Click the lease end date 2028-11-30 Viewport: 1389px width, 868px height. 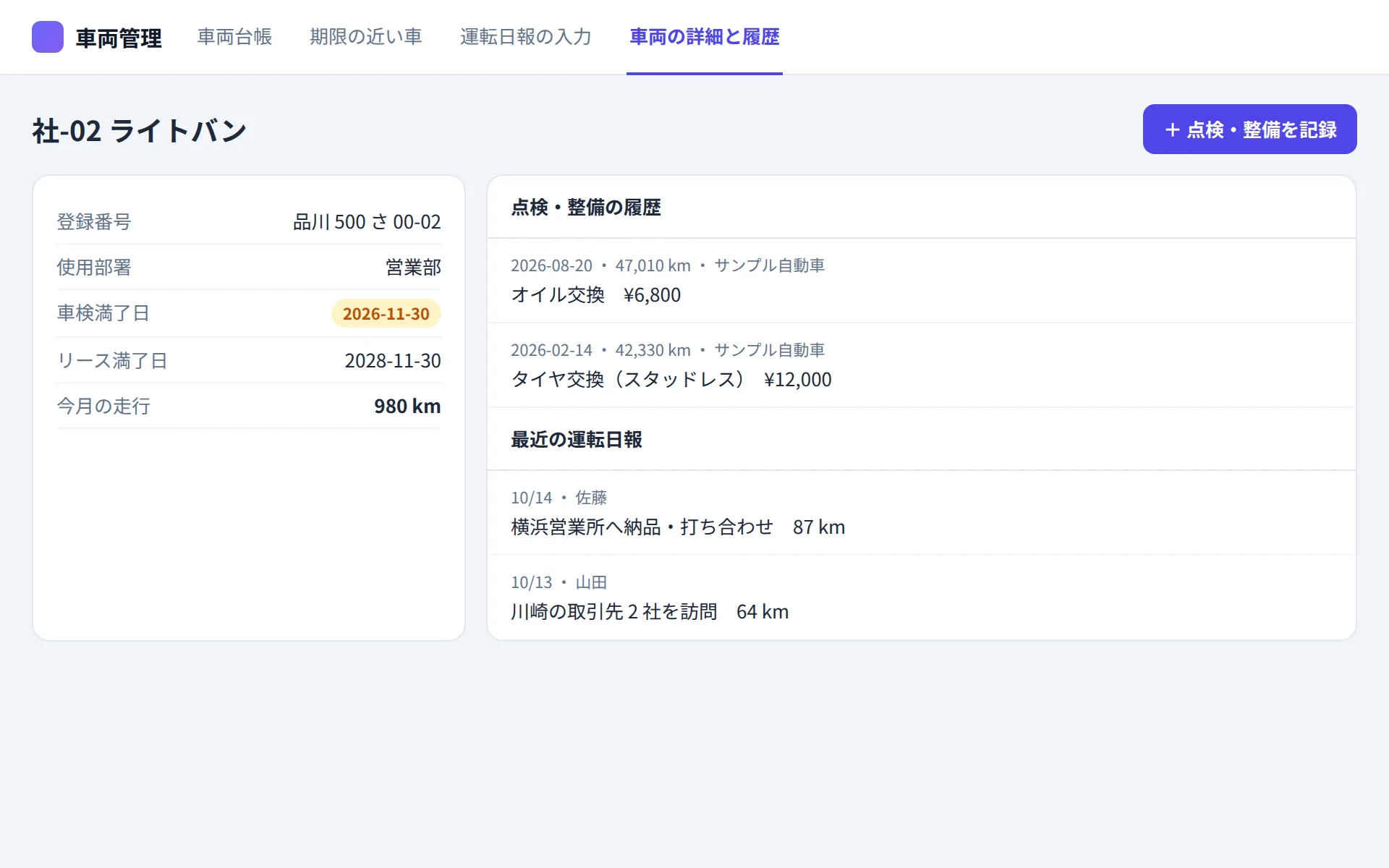[393, 361]
